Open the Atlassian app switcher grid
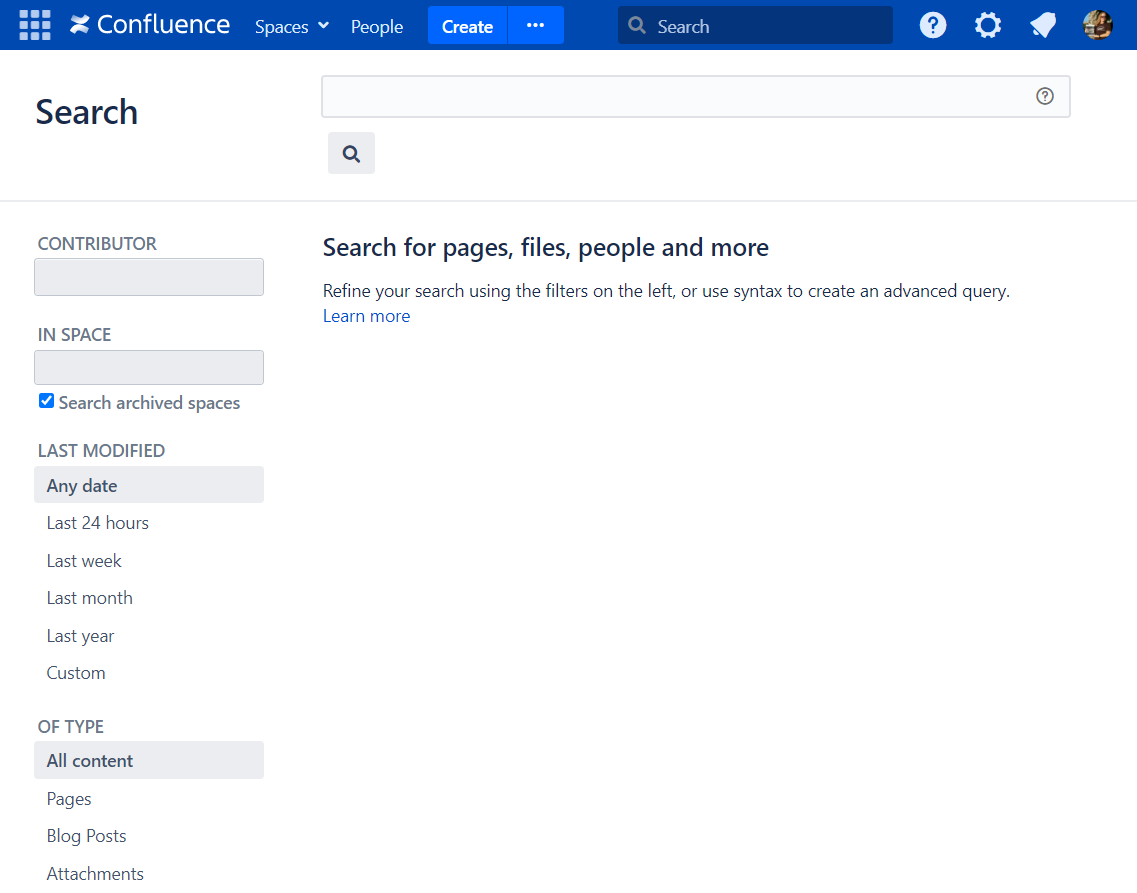Image resolution: width=1137 pixels, height=893 pixels. pyautogui.click(x=34, y=24)
